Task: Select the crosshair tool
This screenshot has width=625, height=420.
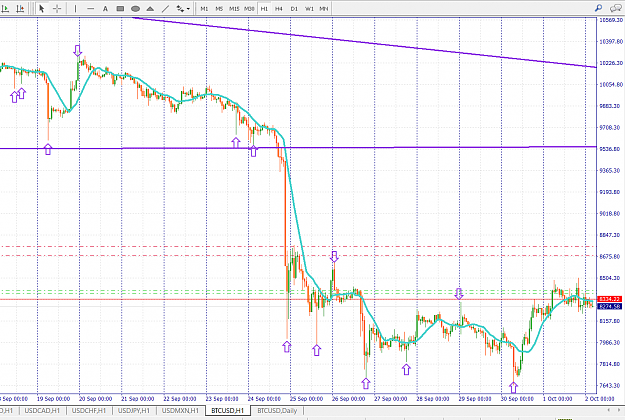Action: pos(57,8)
